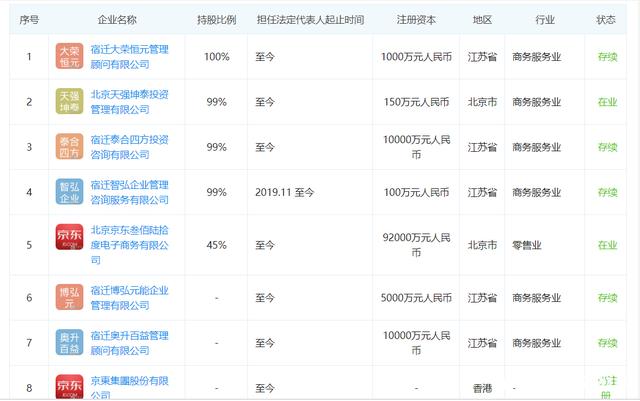Click the 企业名称 column header
640x401 pixels.
[x=117, y=20]
